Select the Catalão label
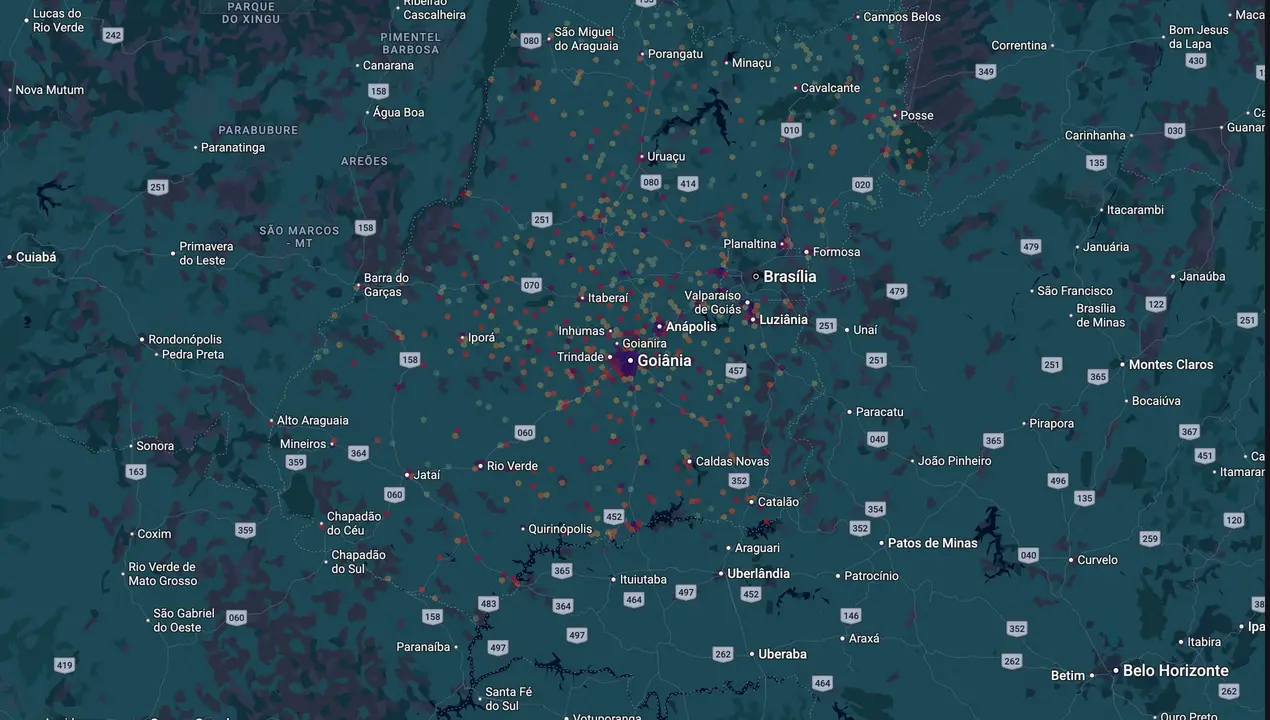Viewport: 1270px width, 720px height. pos(778,502)
